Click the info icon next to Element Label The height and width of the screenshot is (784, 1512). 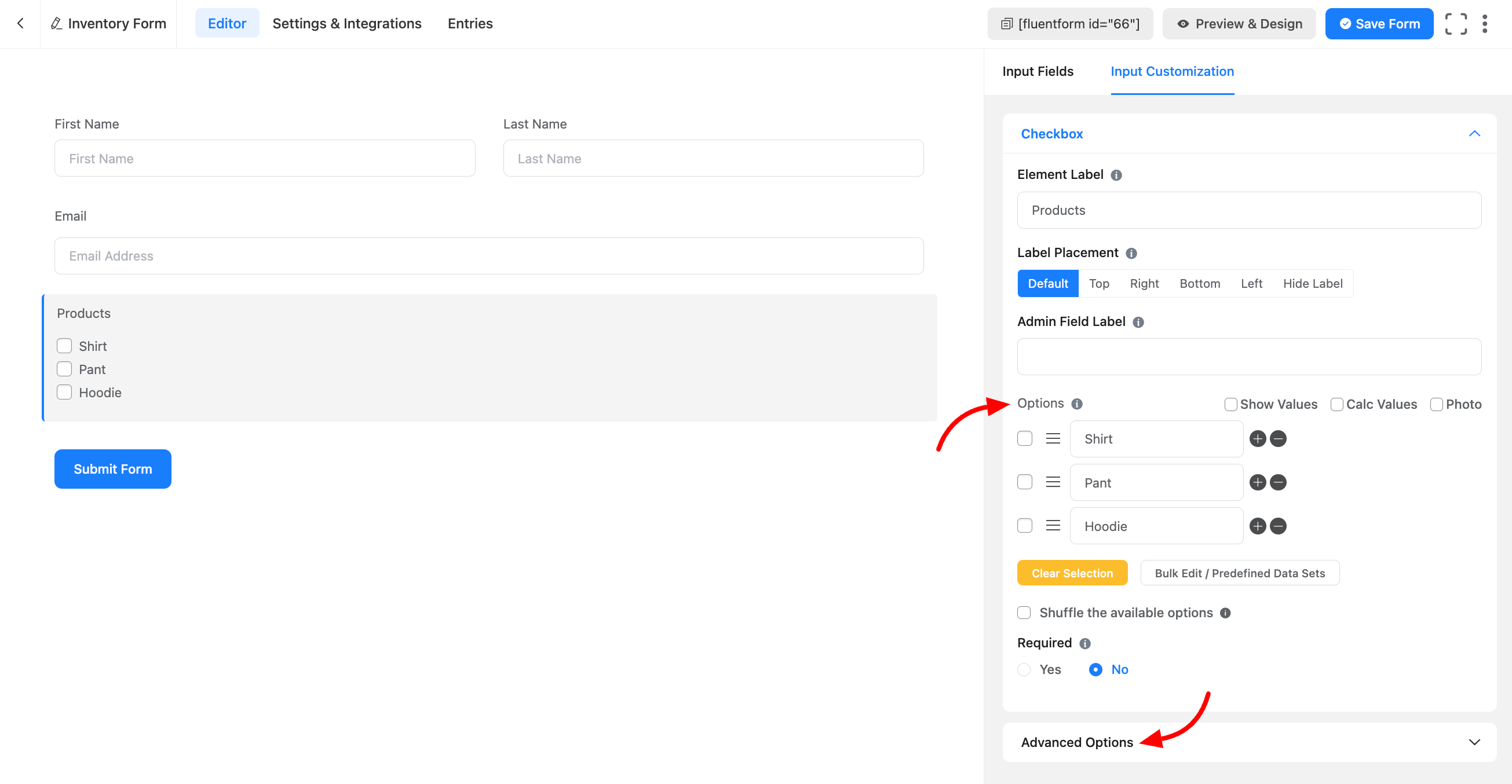[1116, 175]
